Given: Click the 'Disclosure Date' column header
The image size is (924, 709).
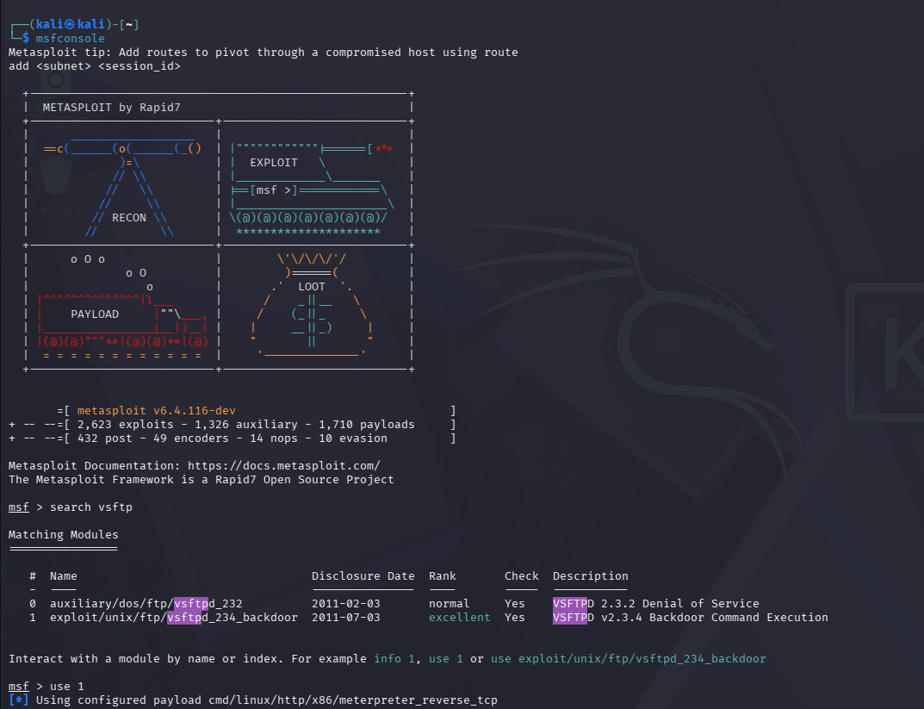Looking at the screenshot, I should (x=363, y=576).
